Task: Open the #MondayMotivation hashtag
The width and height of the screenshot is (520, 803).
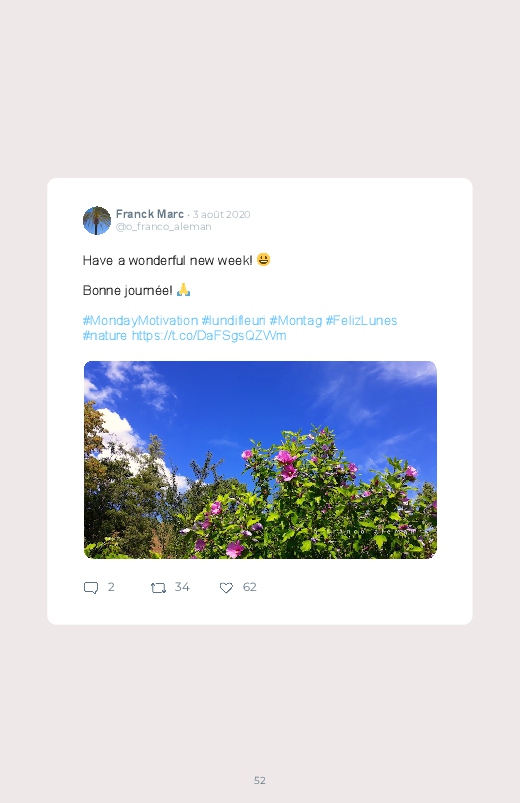Action: (x=140, y=321)
